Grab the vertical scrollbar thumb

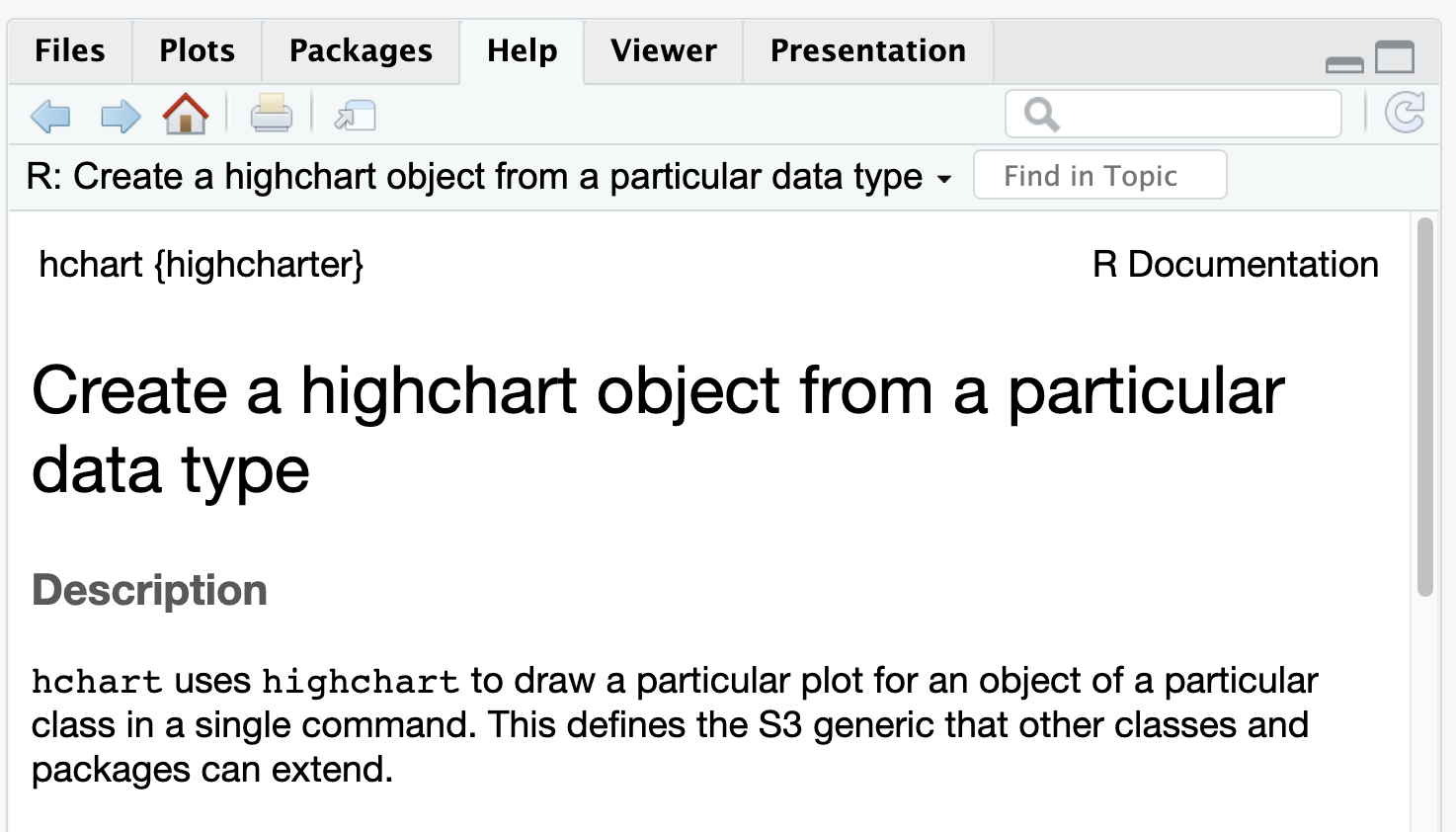point(1424,405)
